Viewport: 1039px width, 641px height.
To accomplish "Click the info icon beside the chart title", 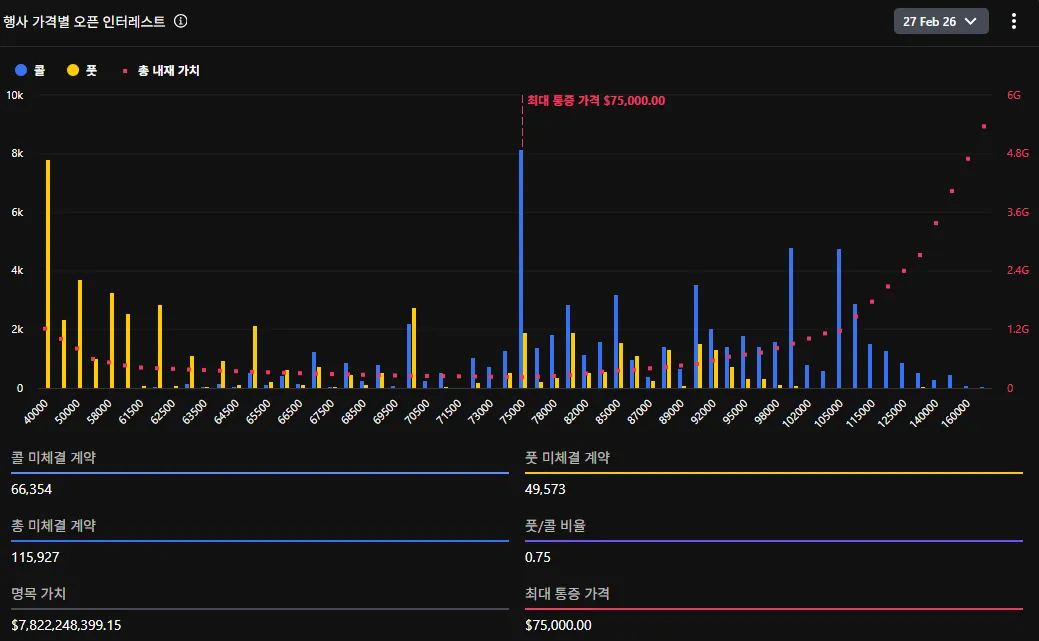I will pos(180,21).
